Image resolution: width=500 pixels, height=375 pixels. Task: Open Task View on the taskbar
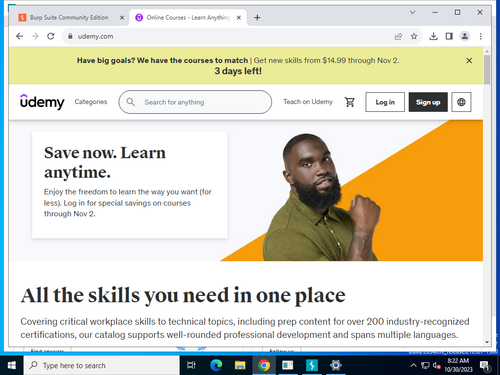click(x=191, y=365)
